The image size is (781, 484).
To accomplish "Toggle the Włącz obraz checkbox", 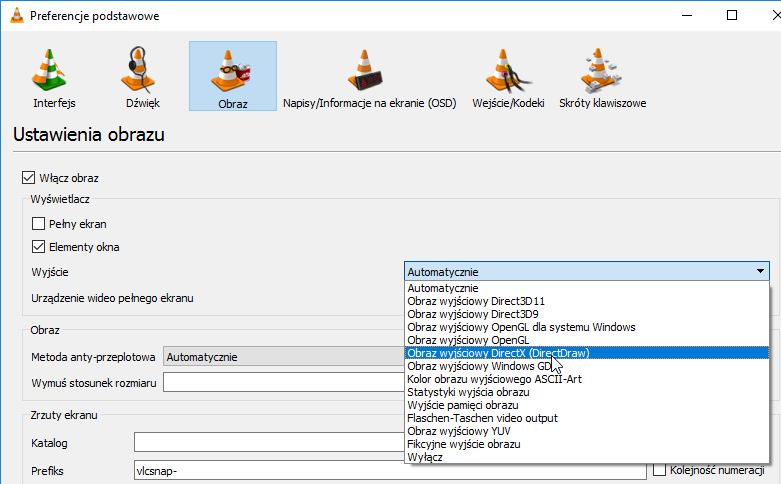I will point(28,178).
